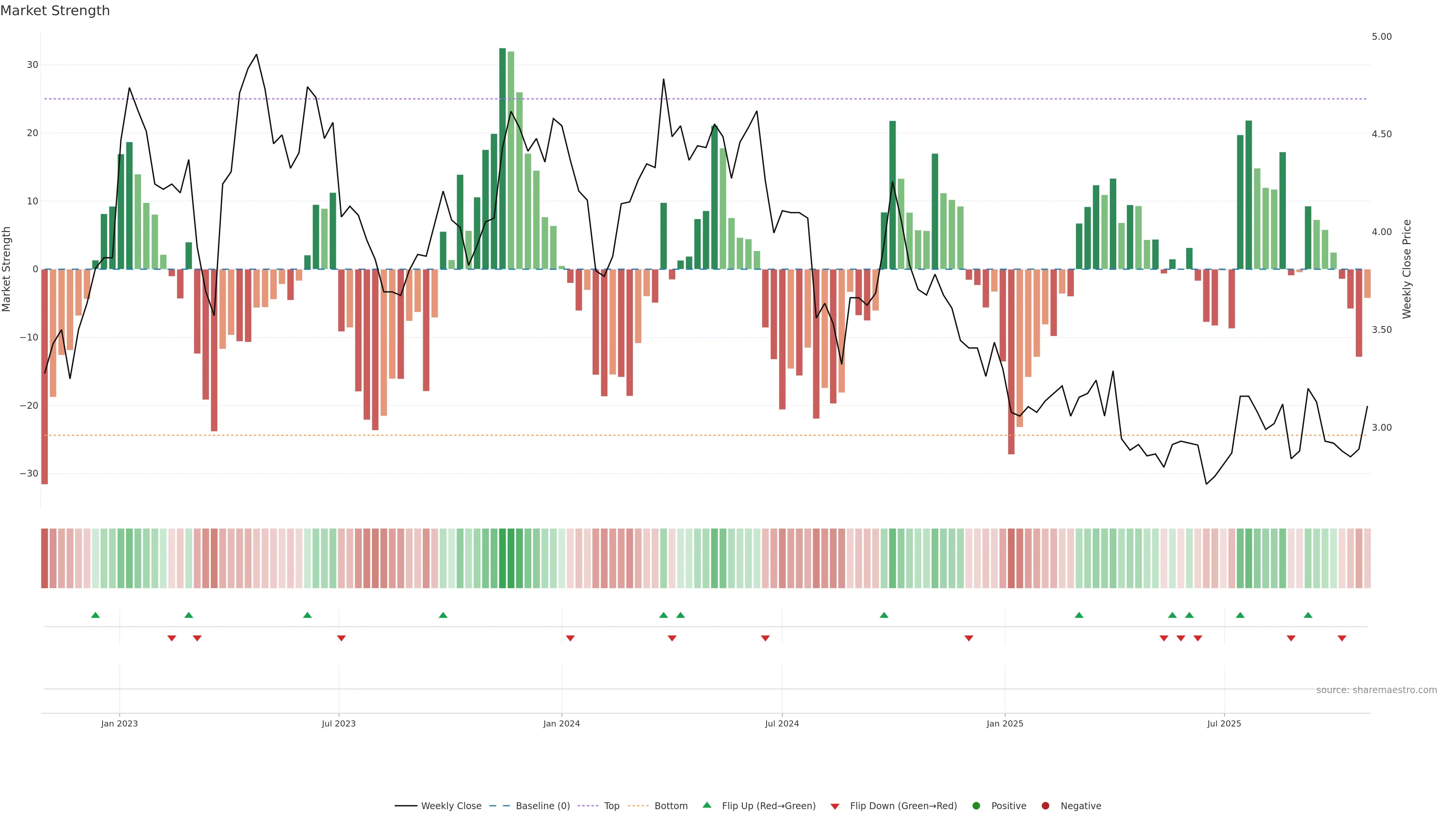The width and height of the screenshot is (1456, 819).
Task: Click the source sharemaestro.com text
Action: [x=1376, y=690]
